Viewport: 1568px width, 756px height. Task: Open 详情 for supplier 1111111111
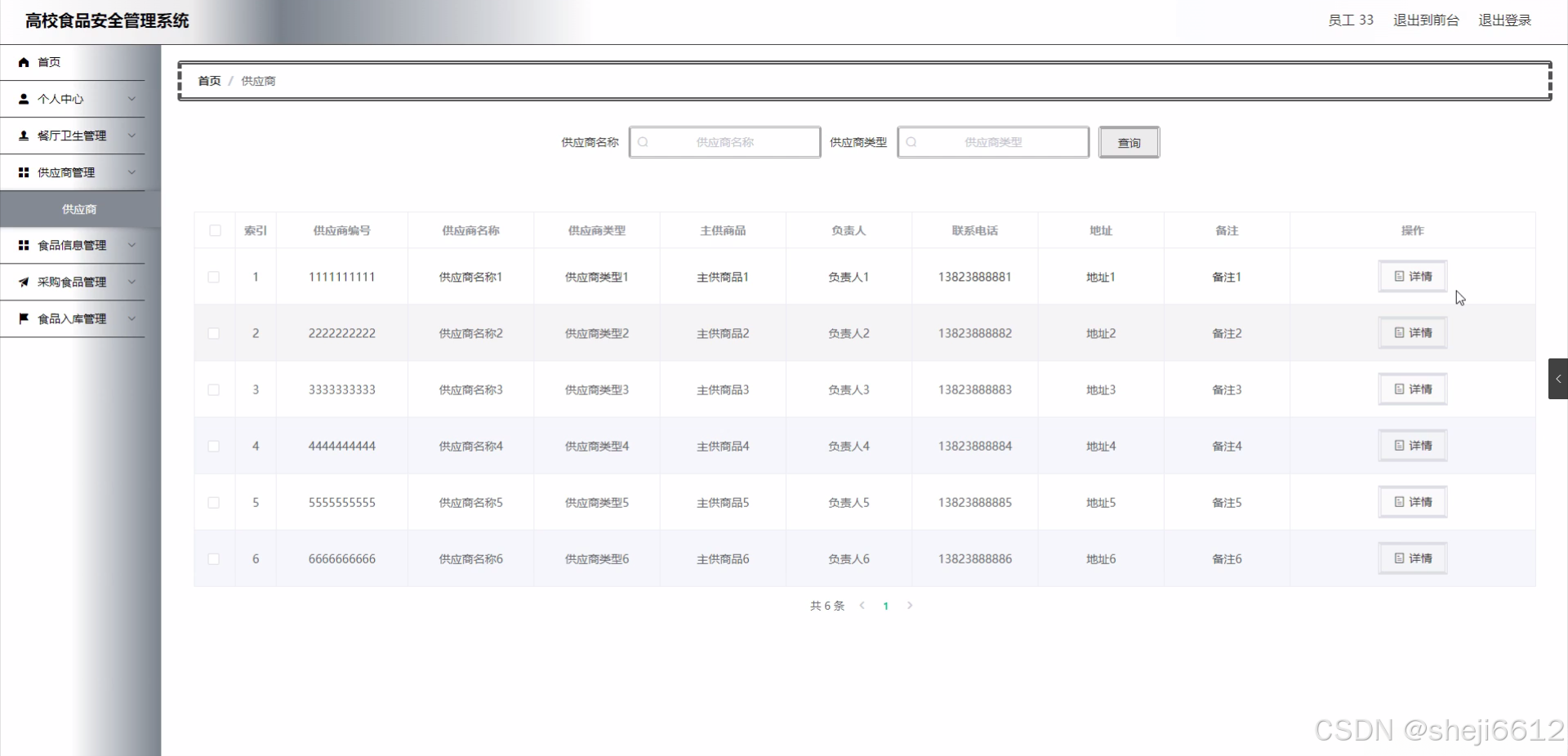(x=1412, y=276)
